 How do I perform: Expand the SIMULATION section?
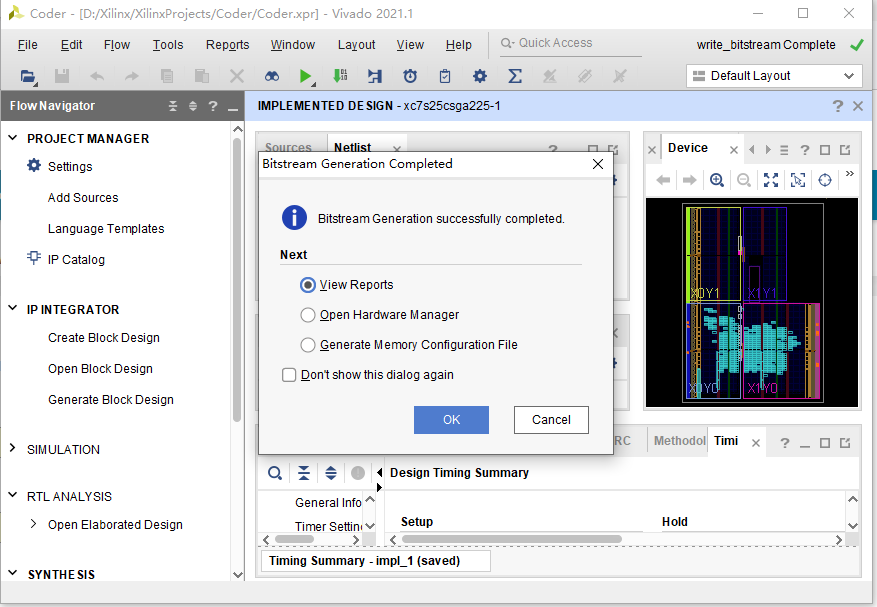(13, 448)
